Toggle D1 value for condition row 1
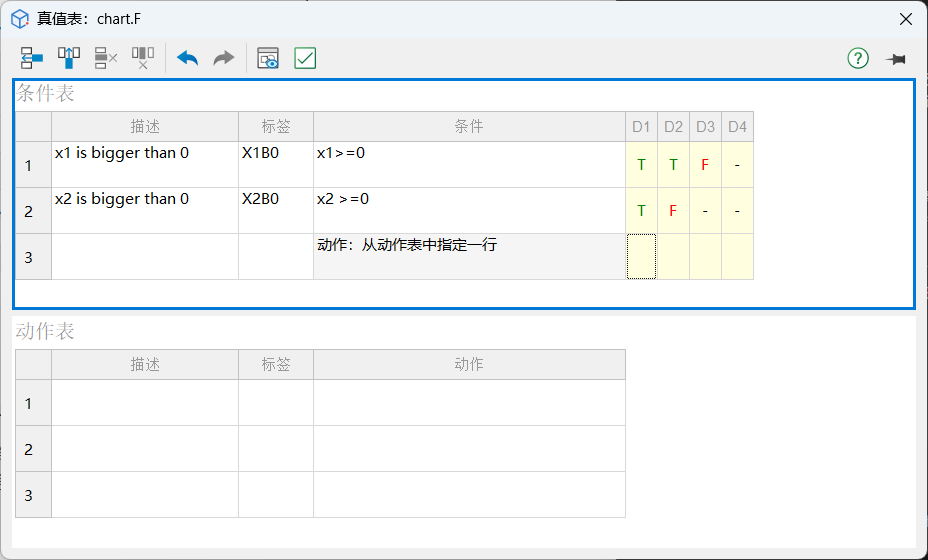 pos(641,165)
